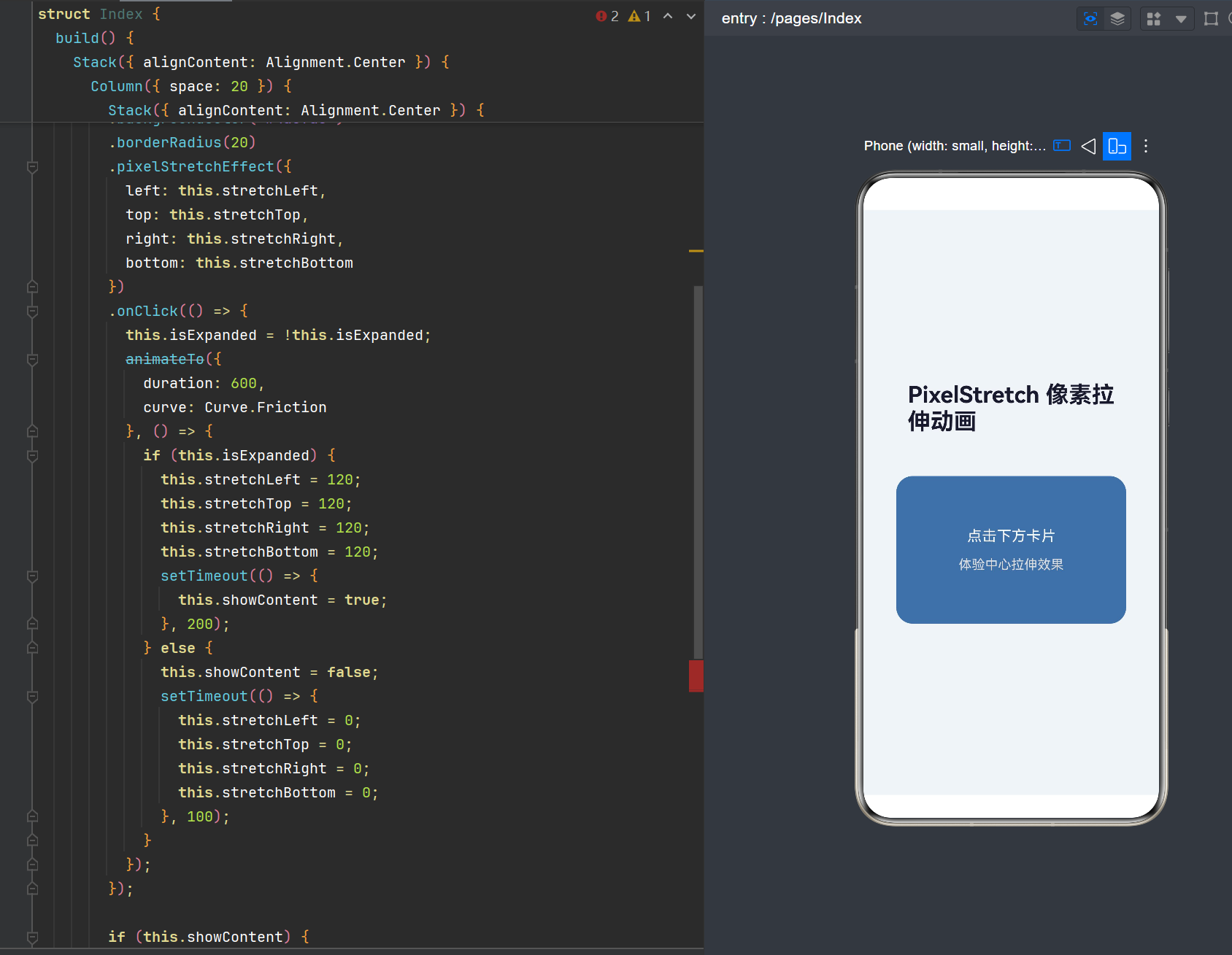Click the Curve.Friction value
This screenshot has height=955, width=1232.
(266, 407)
